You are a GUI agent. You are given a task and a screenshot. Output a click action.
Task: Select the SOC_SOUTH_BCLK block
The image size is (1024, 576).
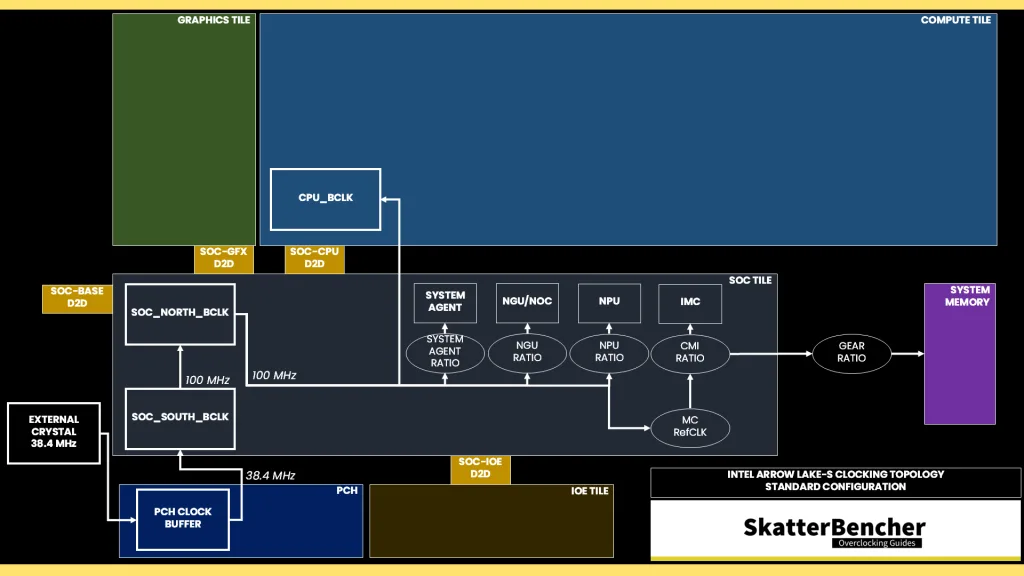(179, 418)
